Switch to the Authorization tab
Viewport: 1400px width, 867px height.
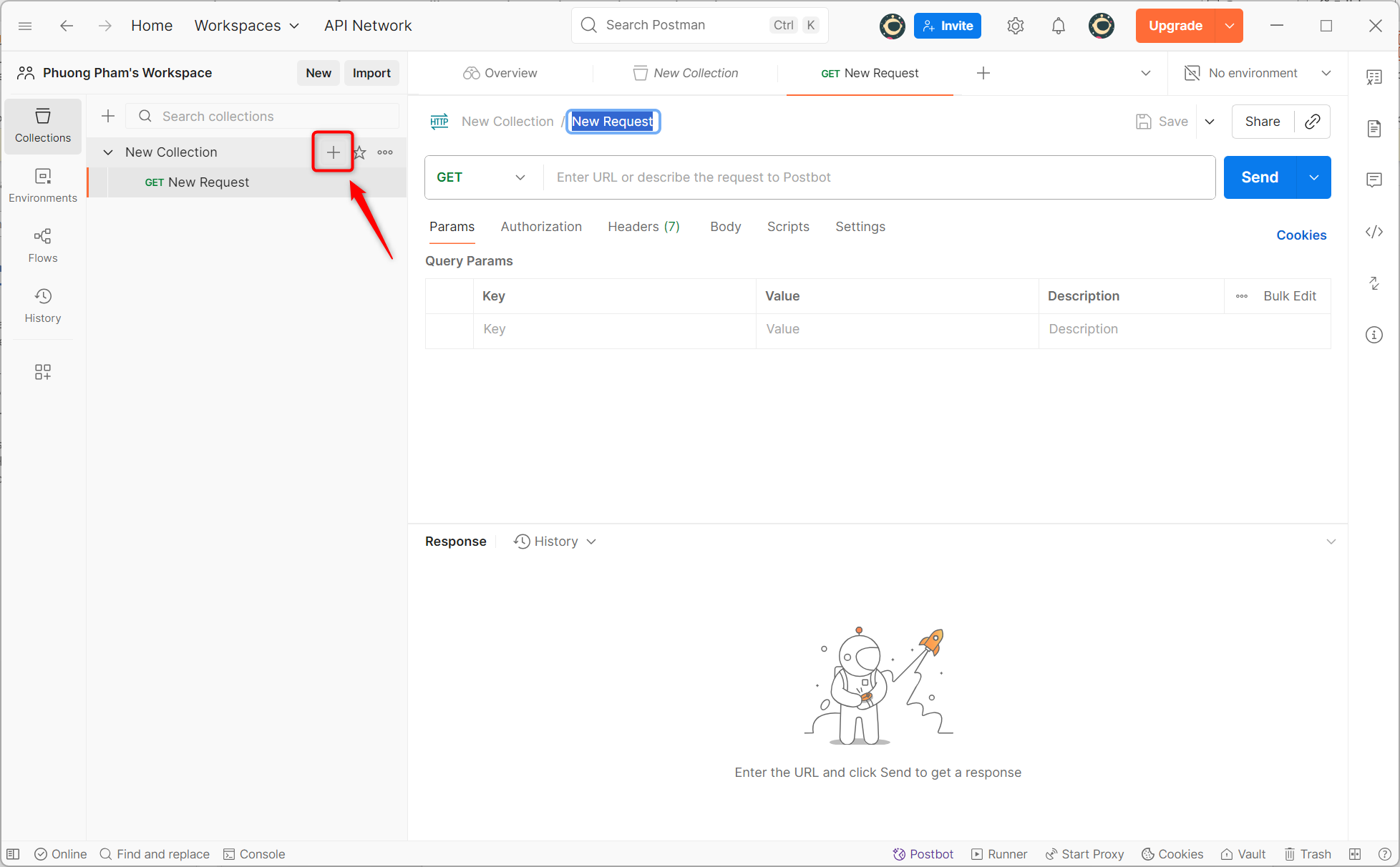click(541, 226)
